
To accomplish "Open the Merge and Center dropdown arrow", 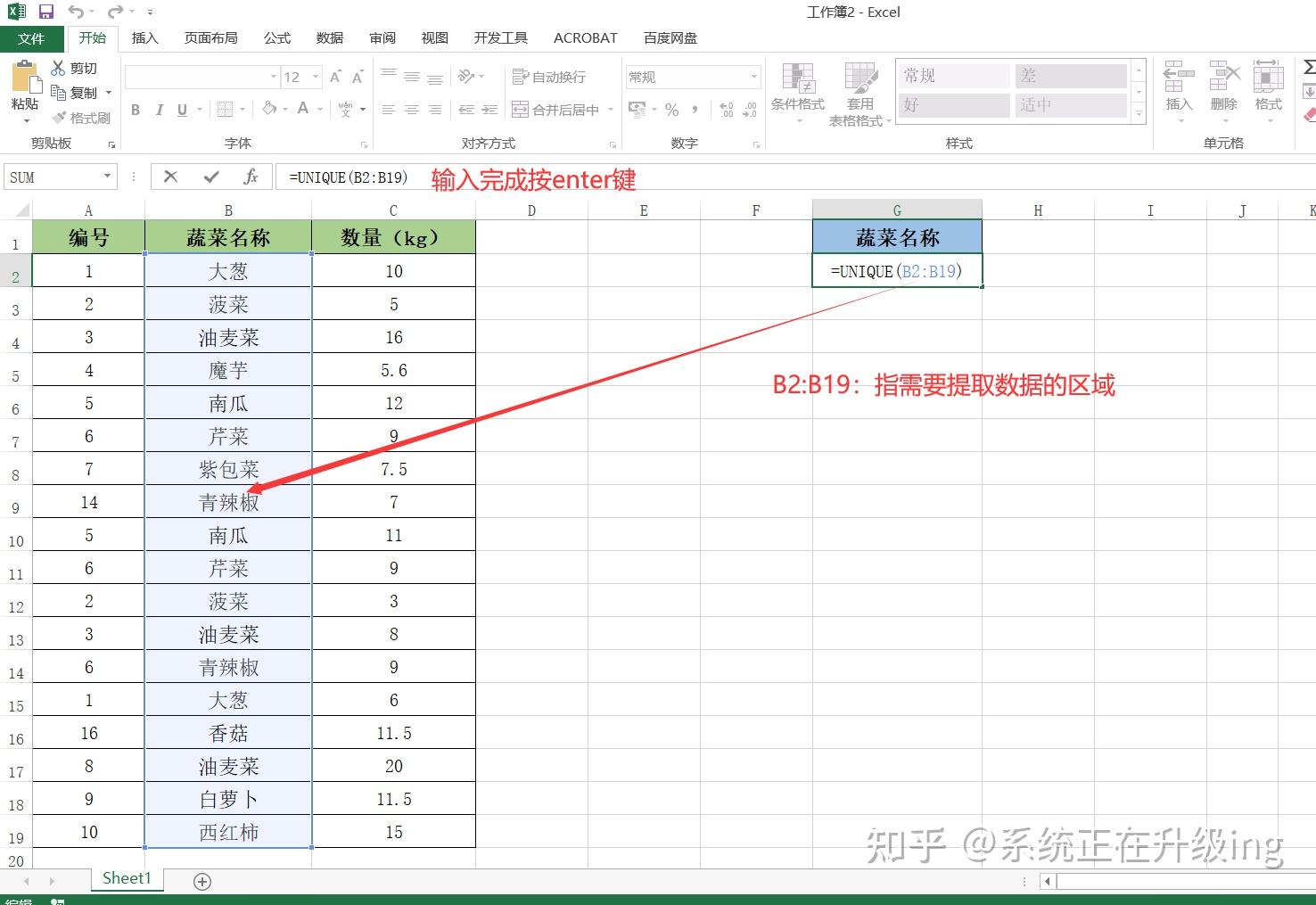I will tap(611, 110).
